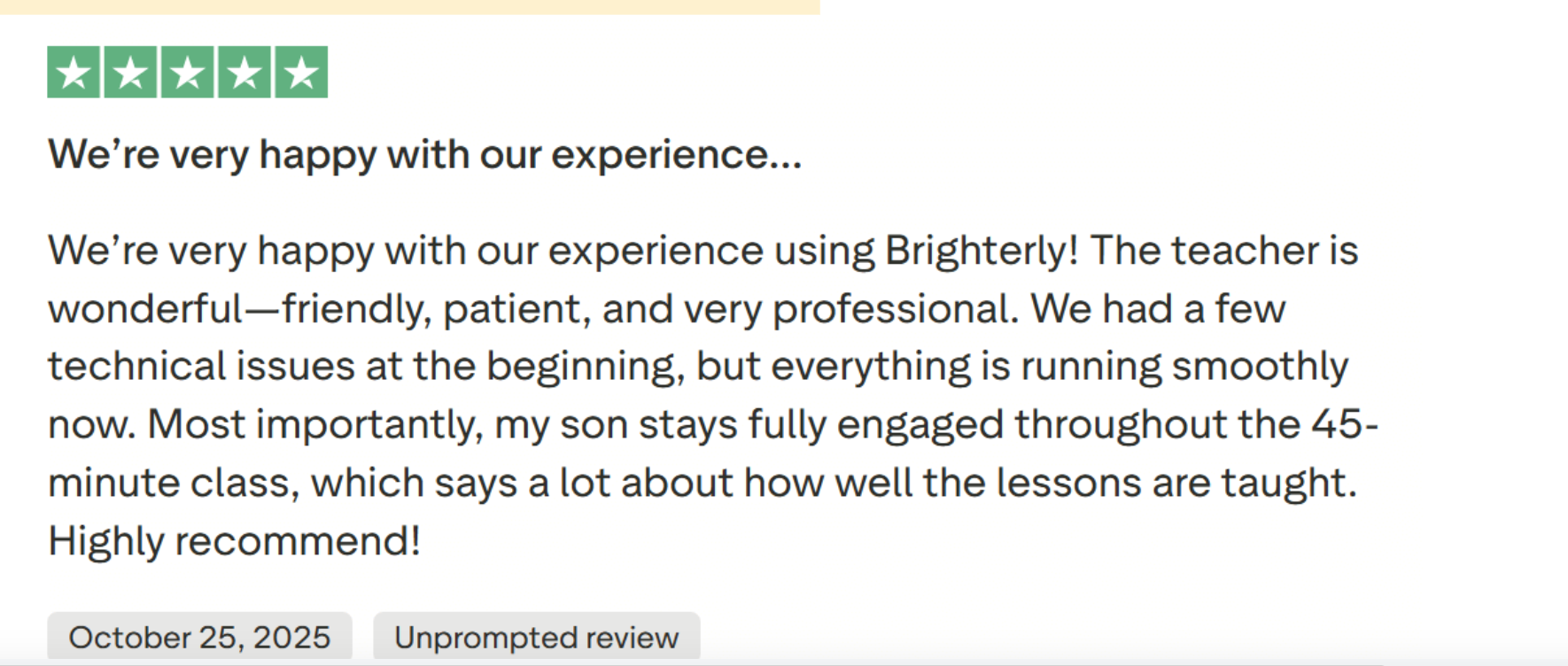Open the review title "We're very happy with our experience..."
The image size is (1568, 666).
(424, 155)
